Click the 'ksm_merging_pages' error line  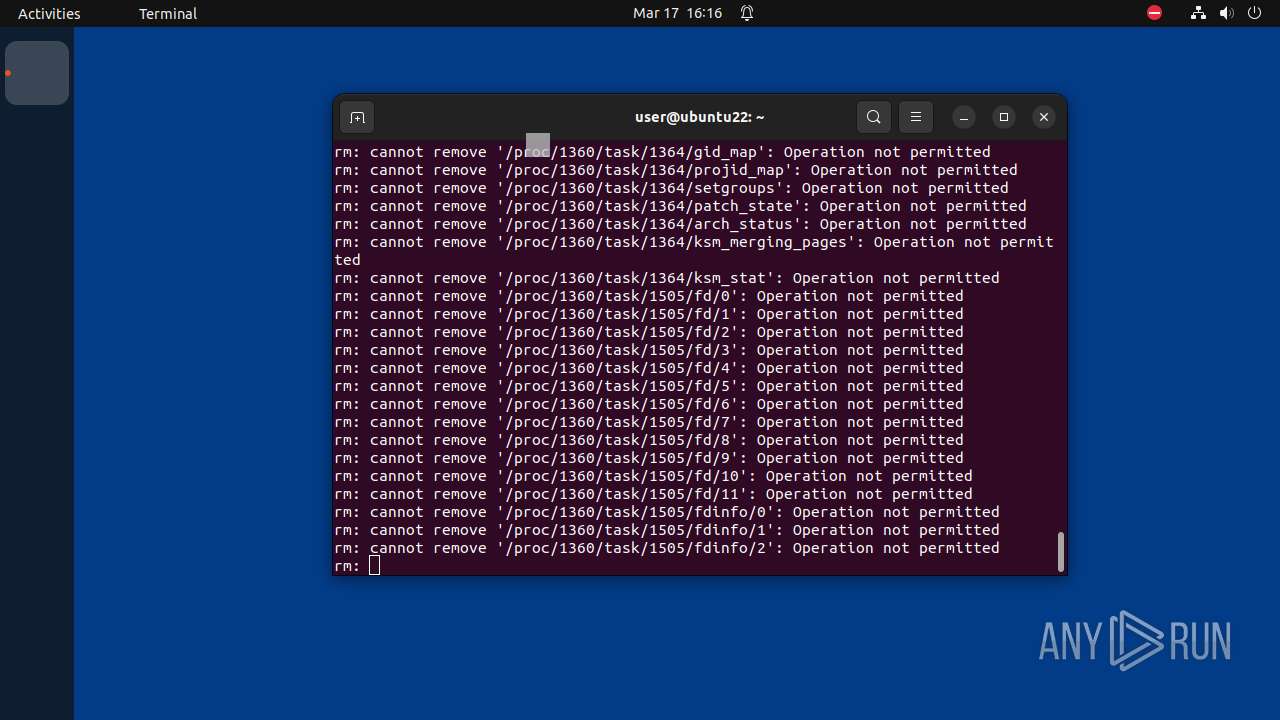[694, 251]
